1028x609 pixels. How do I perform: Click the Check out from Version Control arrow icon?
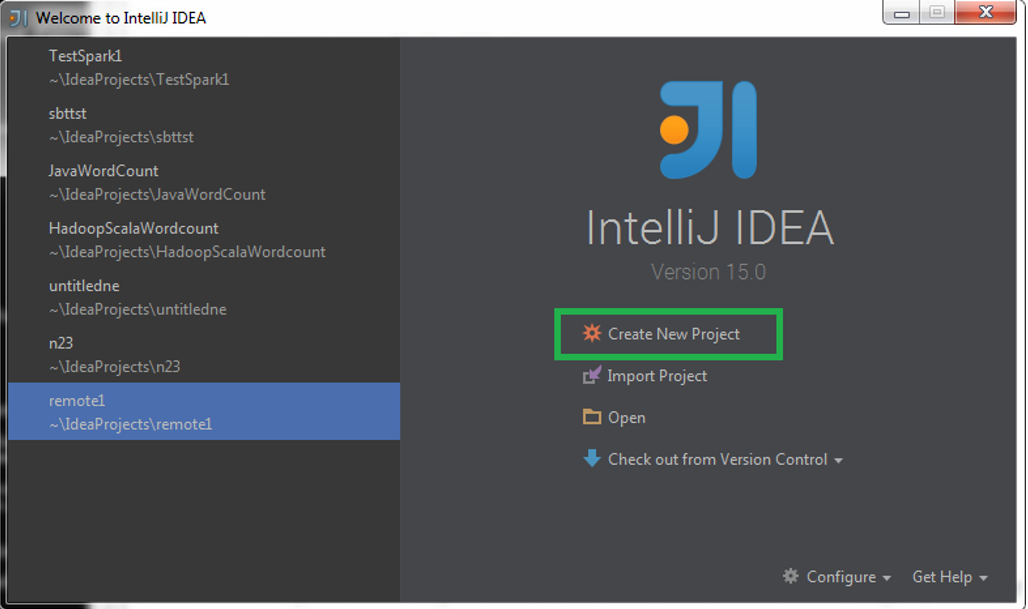(x=592, y=459)
